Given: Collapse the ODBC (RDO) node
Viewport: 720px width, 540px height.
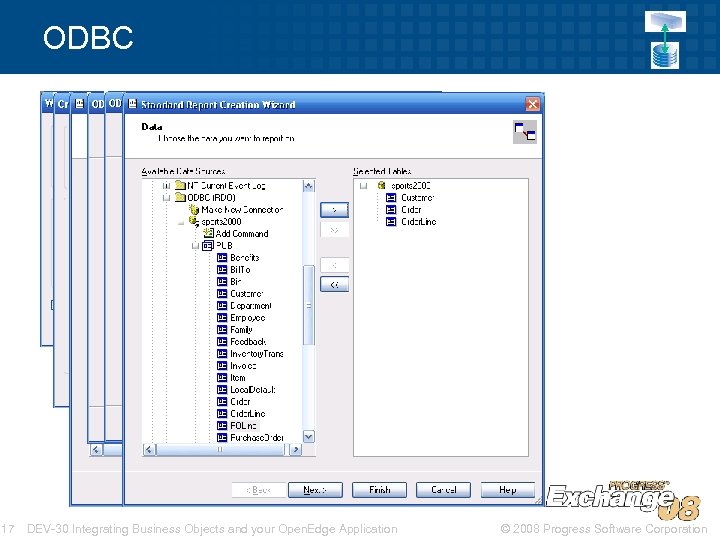Looking at the screenshot, I should click(x=167, y=197).
